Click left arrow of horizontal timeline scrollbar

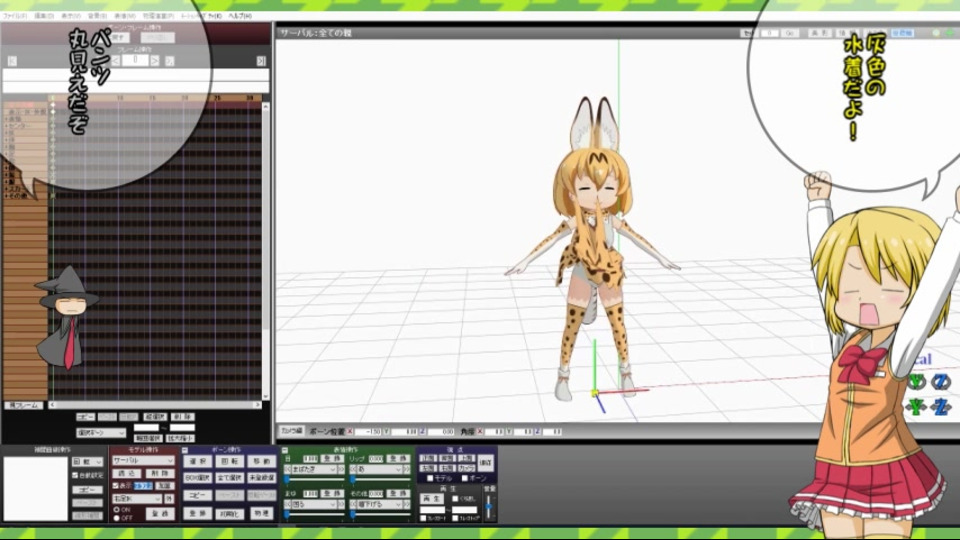[52, 405]
